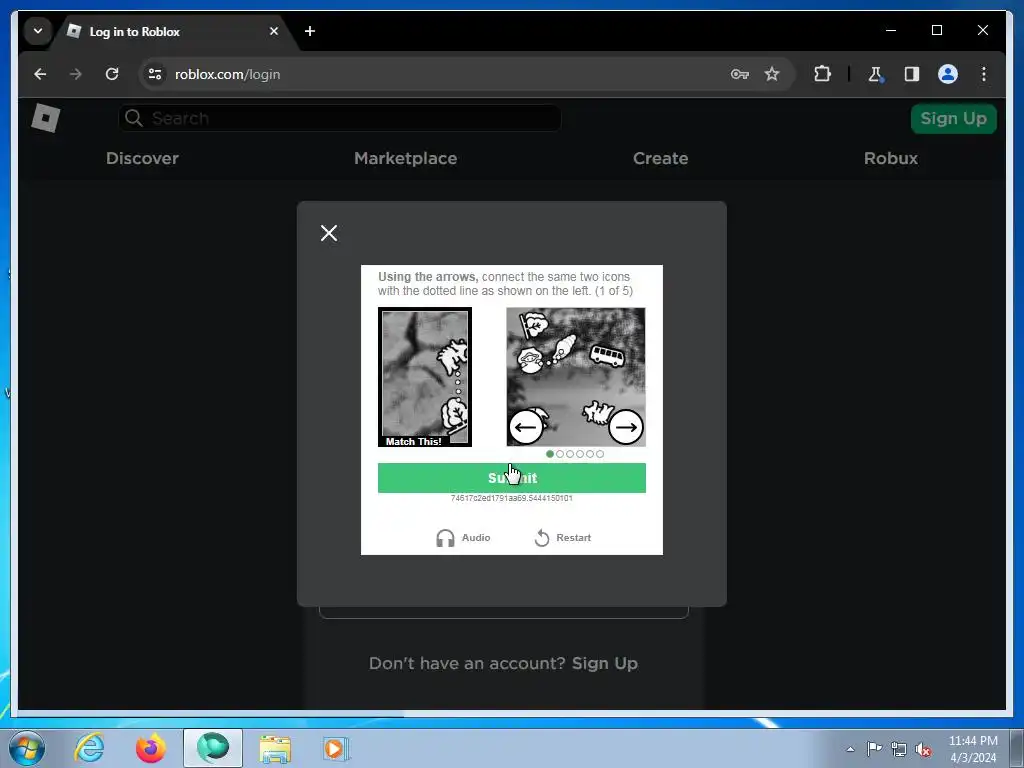This screenshot has height=768, width=1024.
Task: Close the Log in to Roblox tab
Action: point(274,31)
